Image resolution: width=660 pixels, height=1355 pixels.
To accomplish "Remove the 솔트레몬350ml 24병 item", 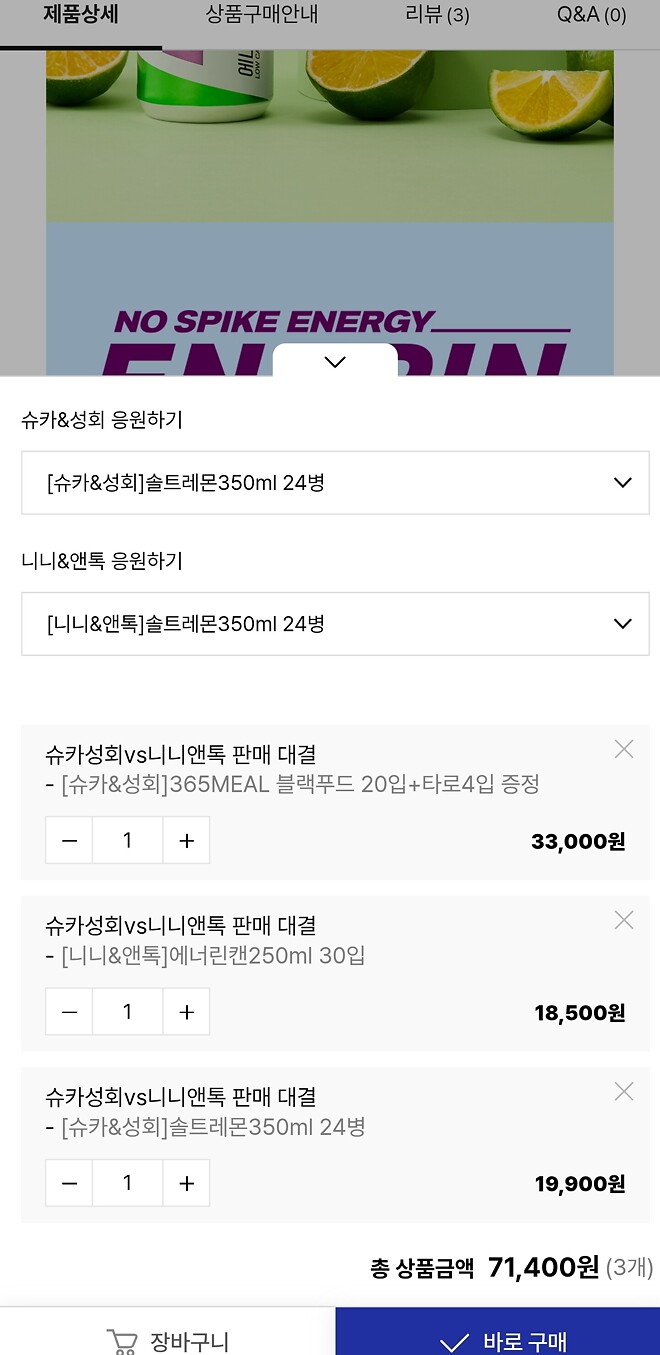I will tap(623, 1090).
